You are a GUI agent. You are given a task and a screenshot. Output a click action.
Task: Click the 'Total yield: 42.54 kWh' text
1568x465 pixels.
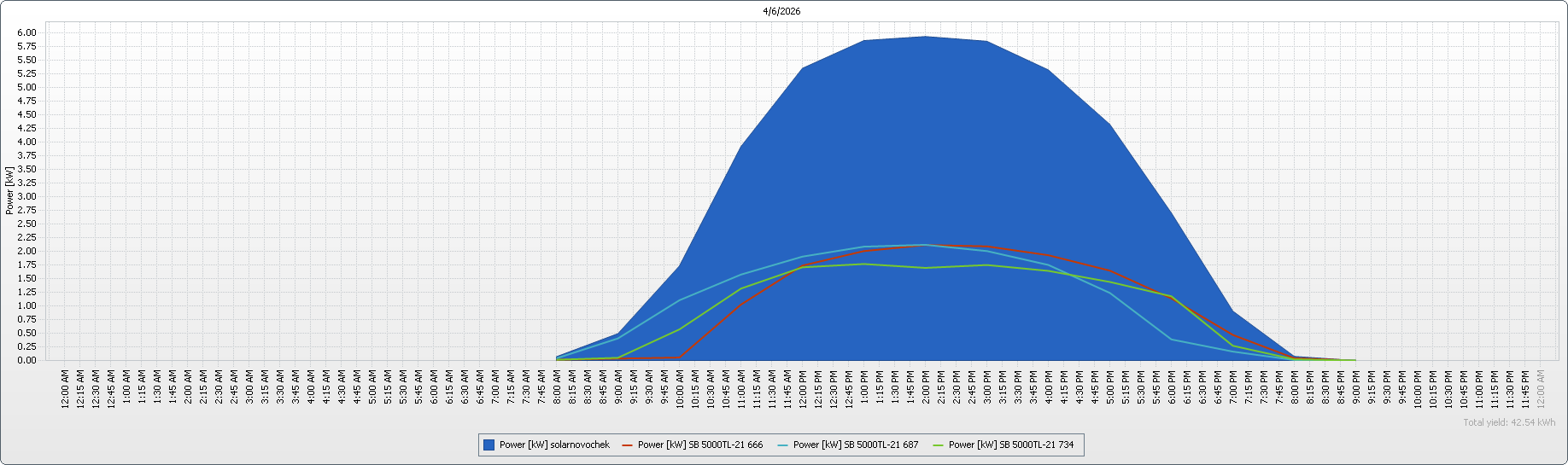pyautogui.click(x=1508, y=422)
